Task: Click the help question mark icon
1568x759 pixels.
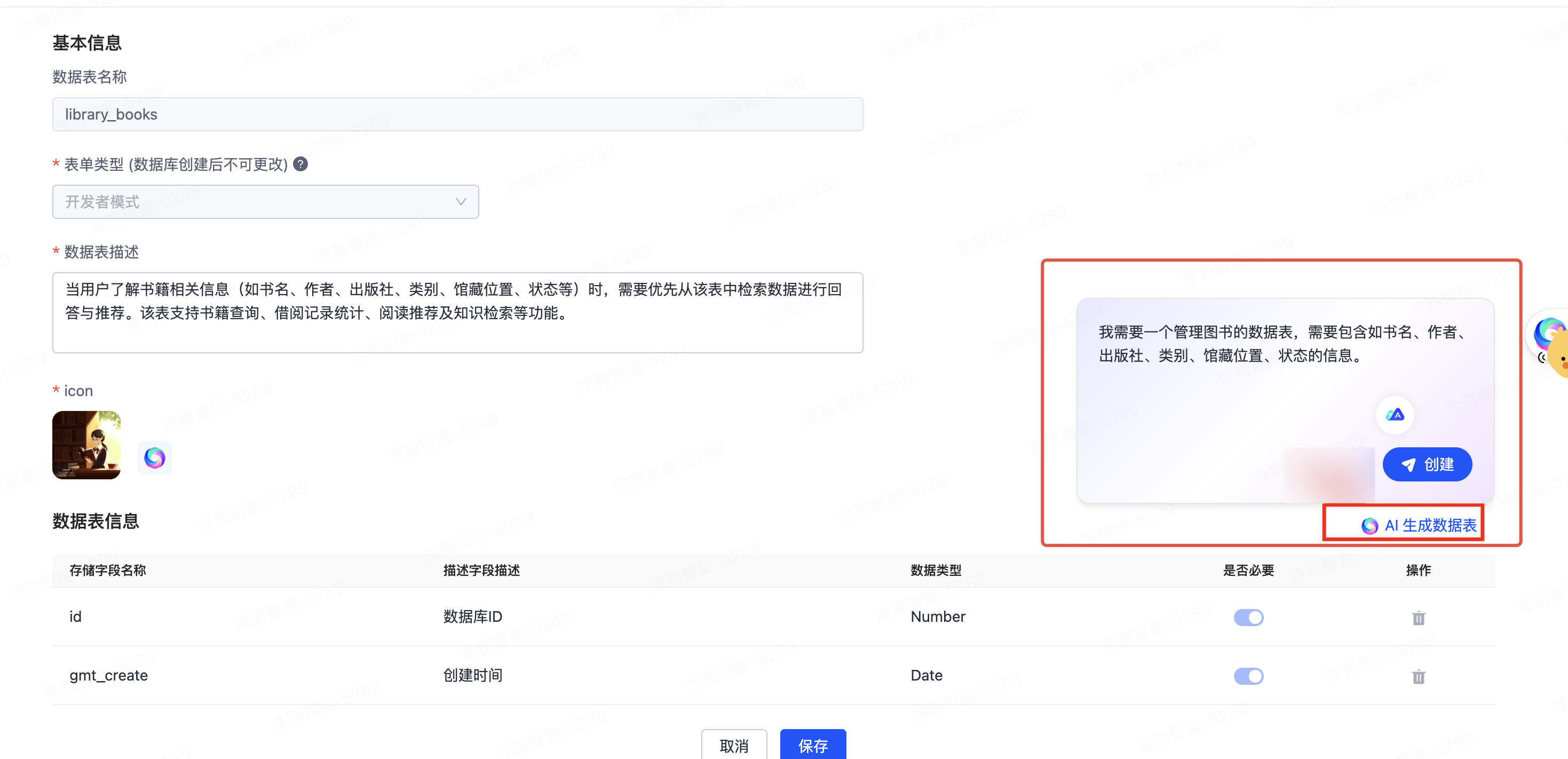Action: click(300, 164)
